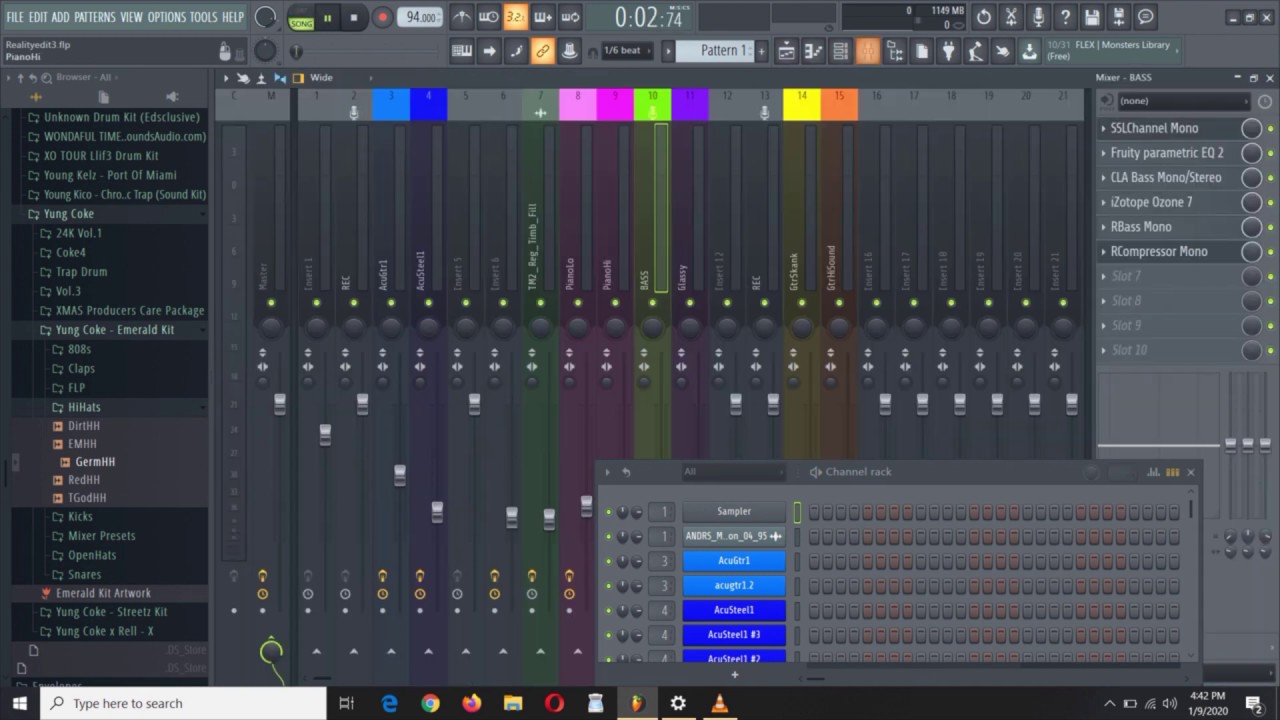Click the add channel plus button
Viewport: 1280px width, 720px height.
click(x=734, y=674)
